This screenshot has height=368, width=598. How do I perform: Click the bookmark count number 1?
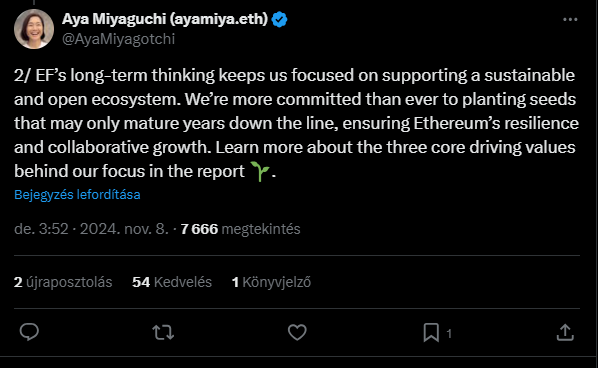click(449, 334)
